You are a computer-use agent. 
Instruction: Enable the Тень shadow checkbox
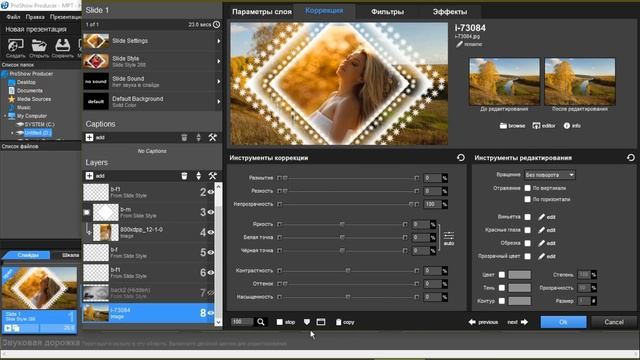[x=502, y=288]
